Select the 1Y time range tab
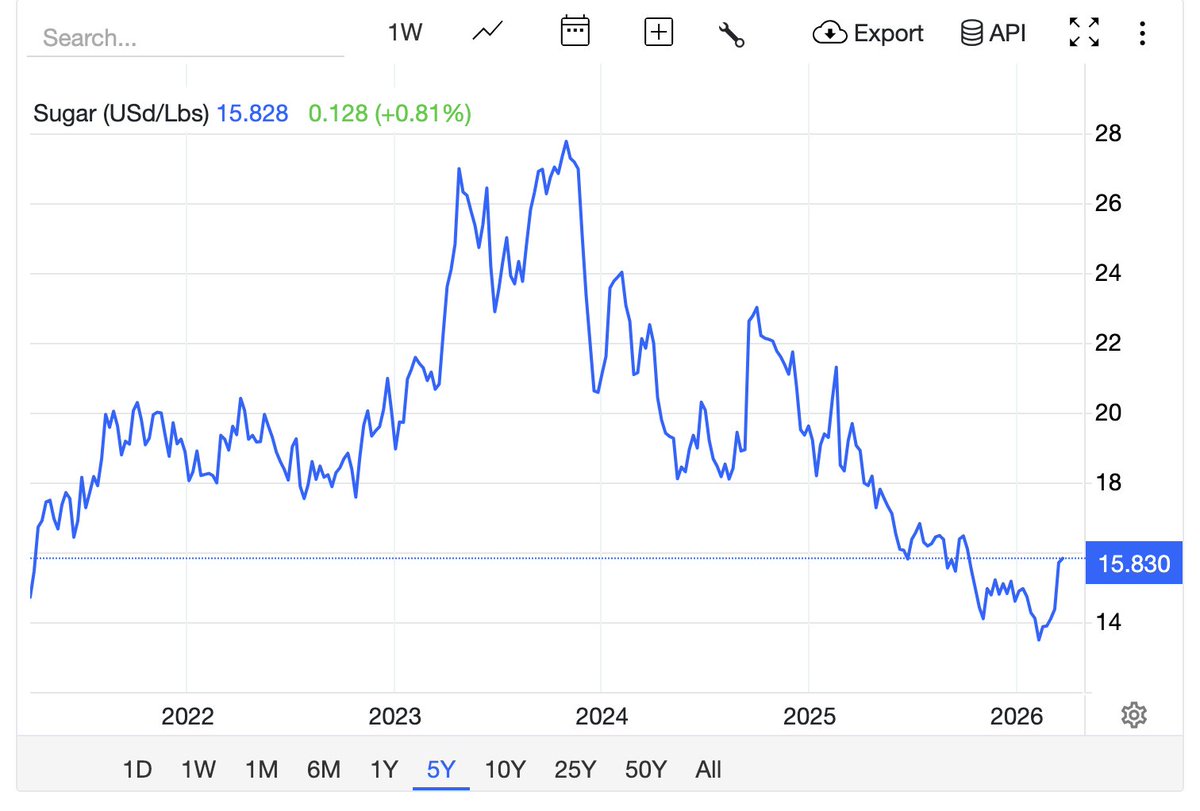1200x811 pixels. coord(384,770)
